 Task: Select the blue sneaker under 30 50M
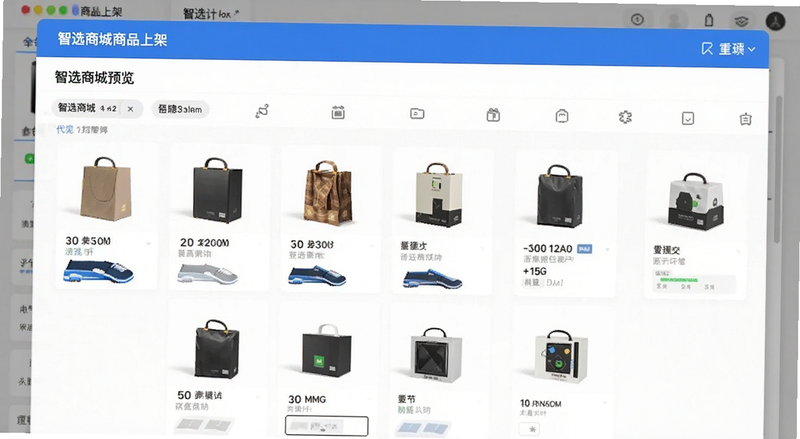click(98, 271)
